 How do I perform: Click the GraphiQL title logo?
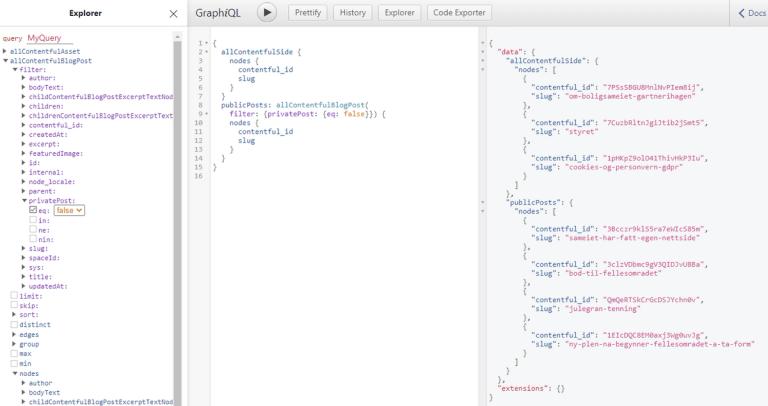tap(218, 13)
